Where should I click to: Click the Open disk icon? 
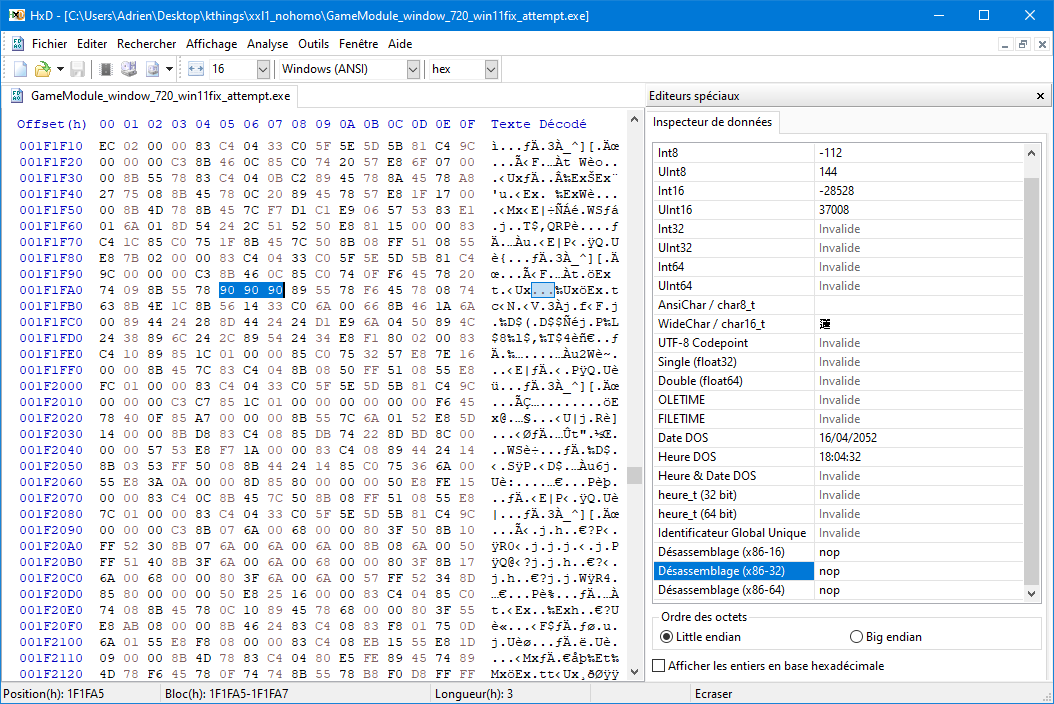tap(128, 69)
